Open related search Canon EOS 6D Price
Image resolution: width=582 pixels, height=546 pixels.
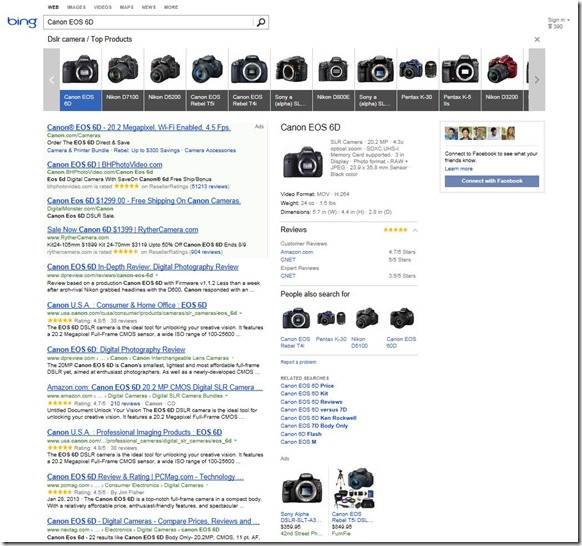[x=307, y=386]
